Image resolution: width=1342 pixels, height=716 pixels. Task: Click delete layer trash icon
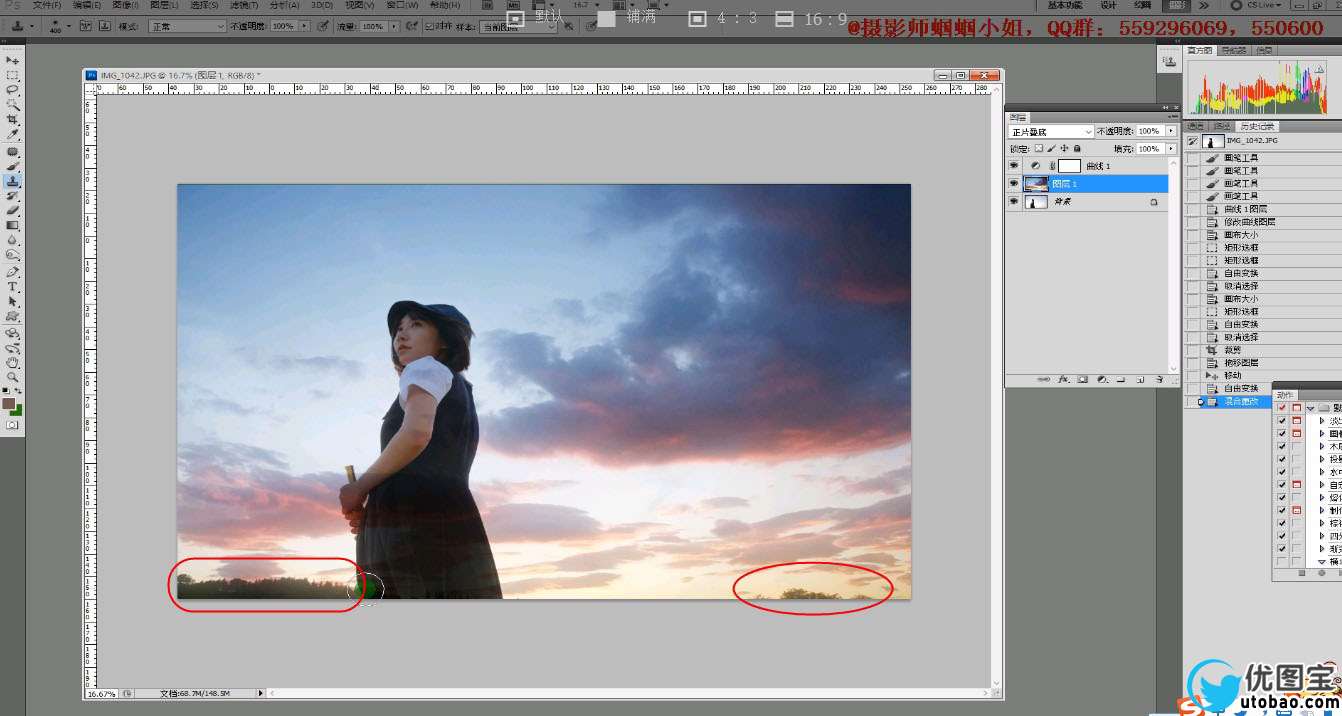(x=1158, y=379)
